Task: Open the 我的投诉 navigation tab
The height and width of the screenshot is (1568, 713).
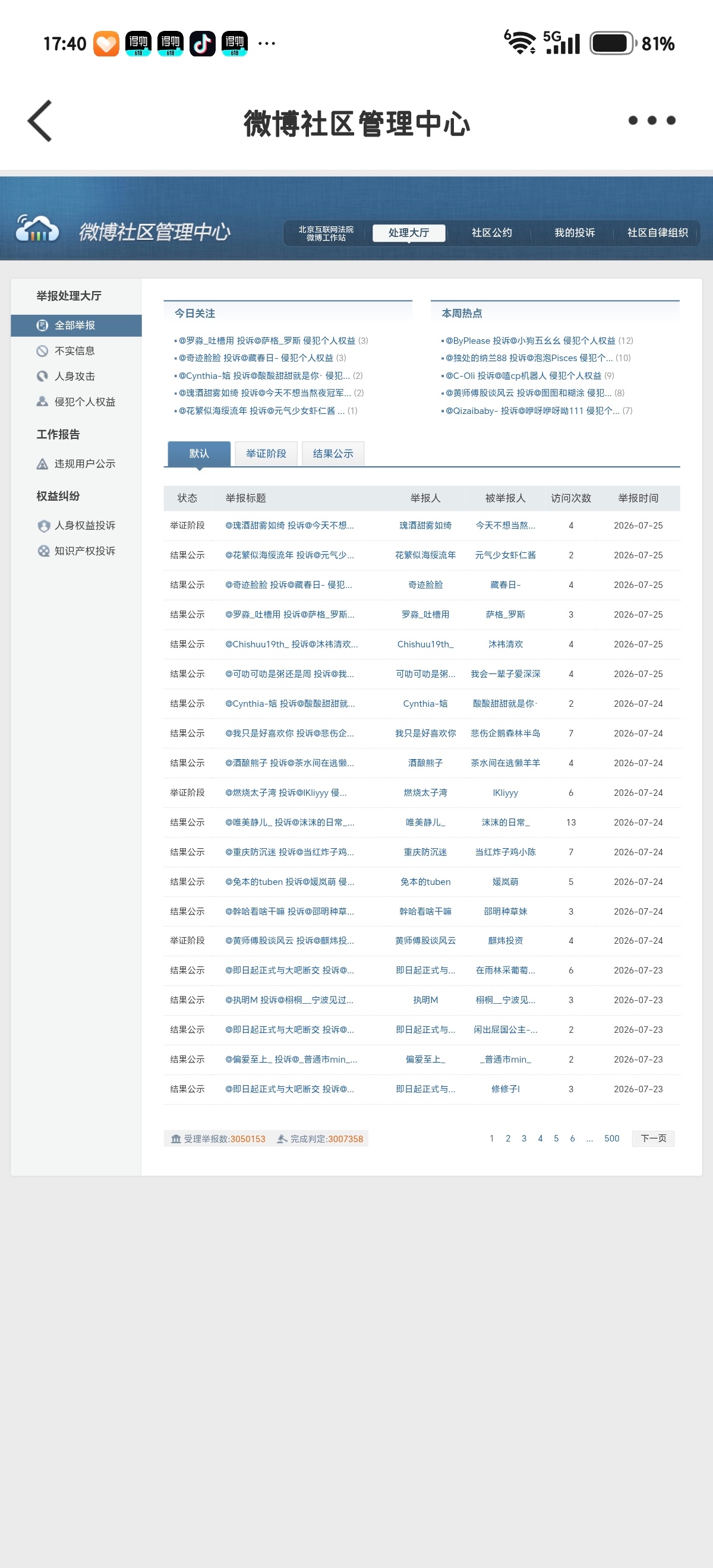Action: 574,233
